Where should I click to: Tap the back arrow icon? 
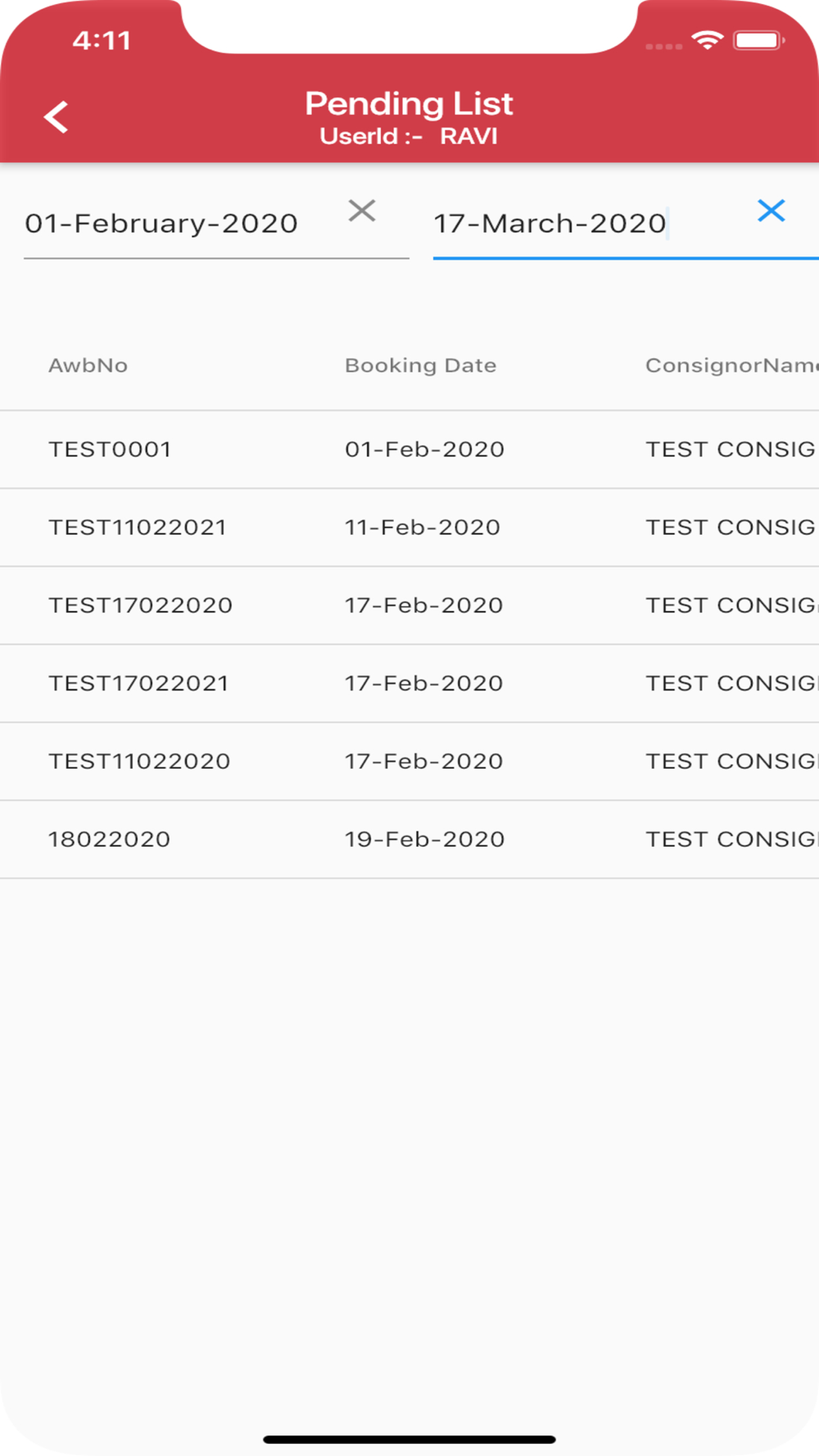pyautogui.click(x=56, y=117)
